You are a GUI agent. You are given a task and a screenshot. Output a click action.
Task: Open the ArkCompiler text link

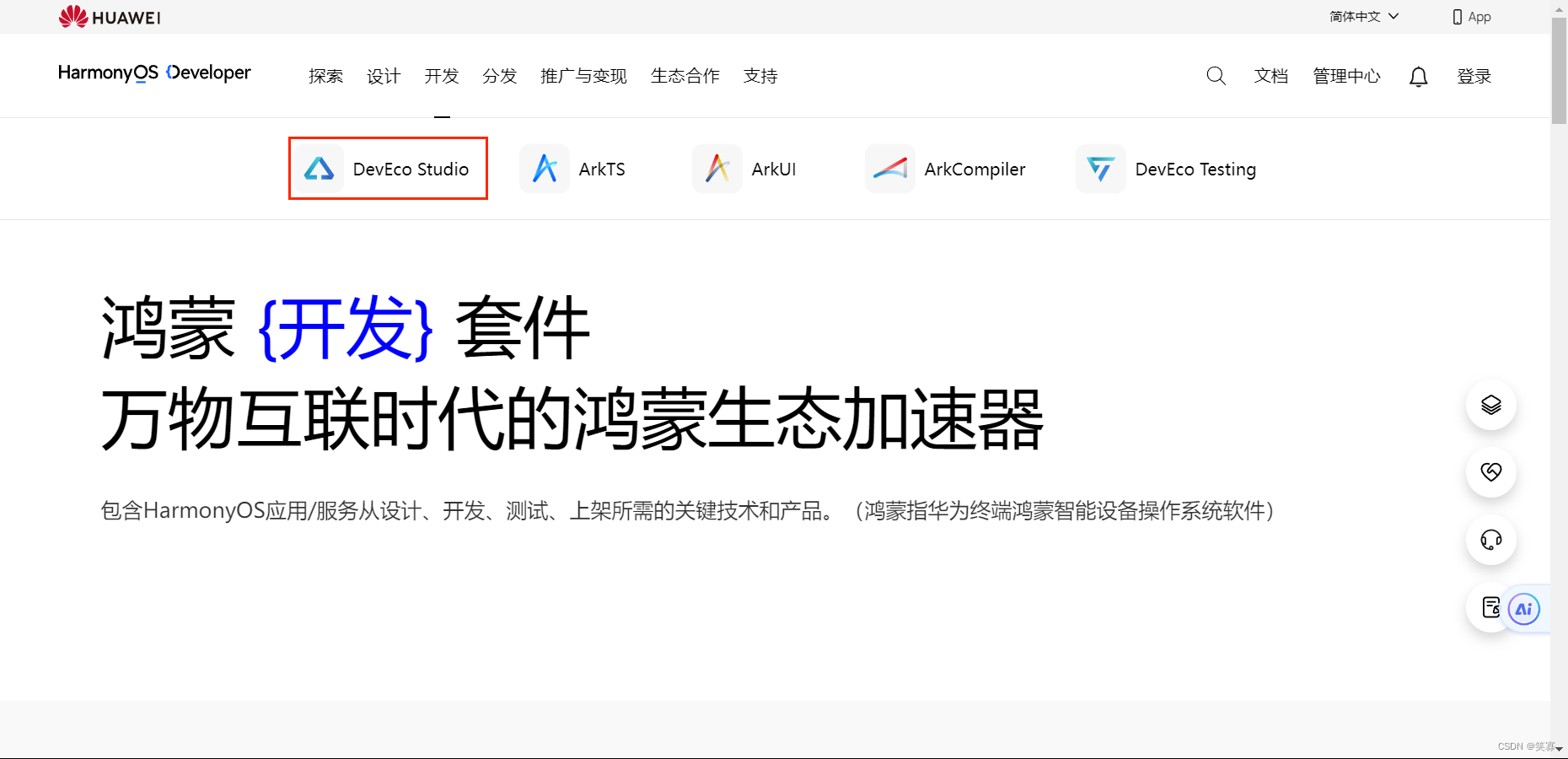975,169
